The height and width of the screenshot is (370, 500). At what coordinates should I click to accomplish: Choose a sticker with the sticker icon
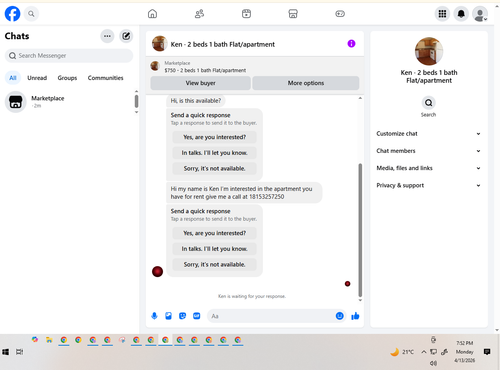[x=182, y=316]
